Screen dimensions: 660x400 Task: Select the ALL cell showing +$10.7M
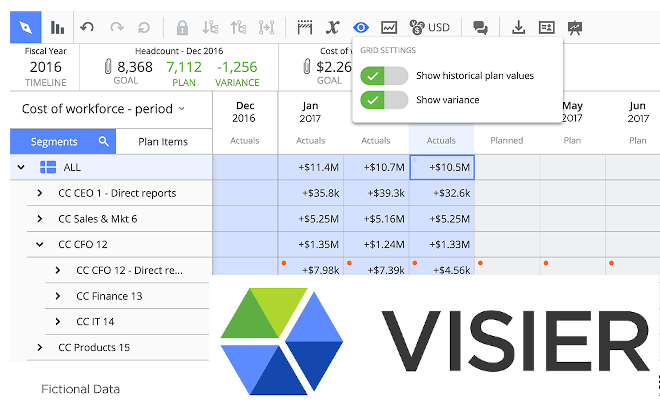pyautogui.click(x=376, y=168)
